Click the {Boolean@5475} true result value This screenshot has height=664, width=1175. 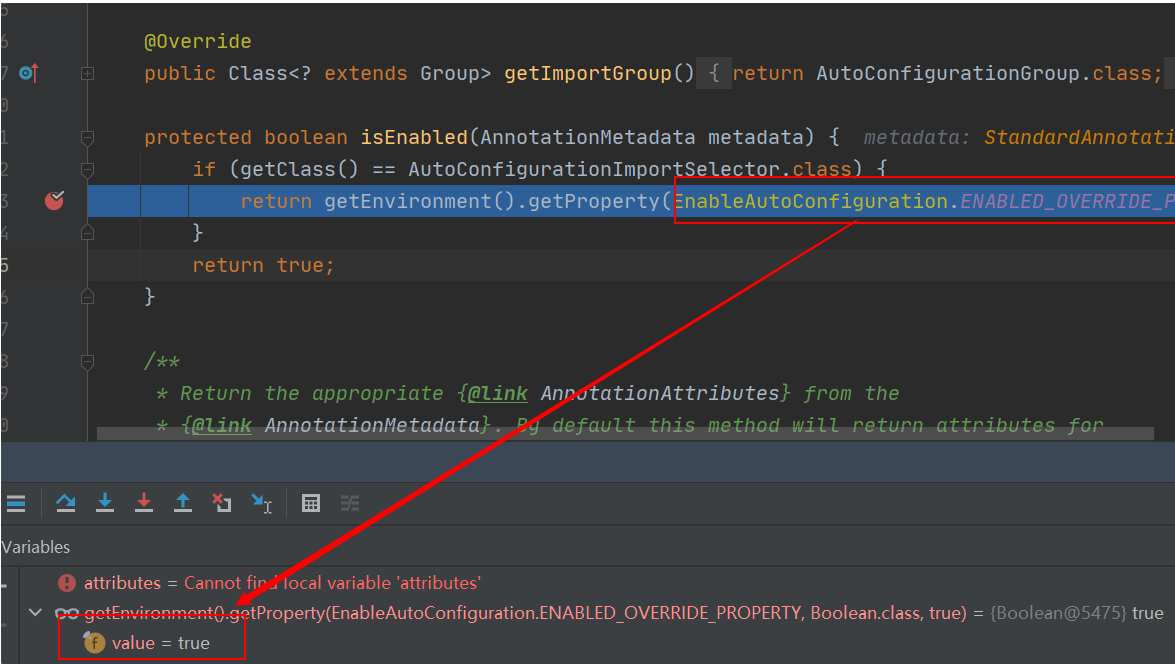1077,613
